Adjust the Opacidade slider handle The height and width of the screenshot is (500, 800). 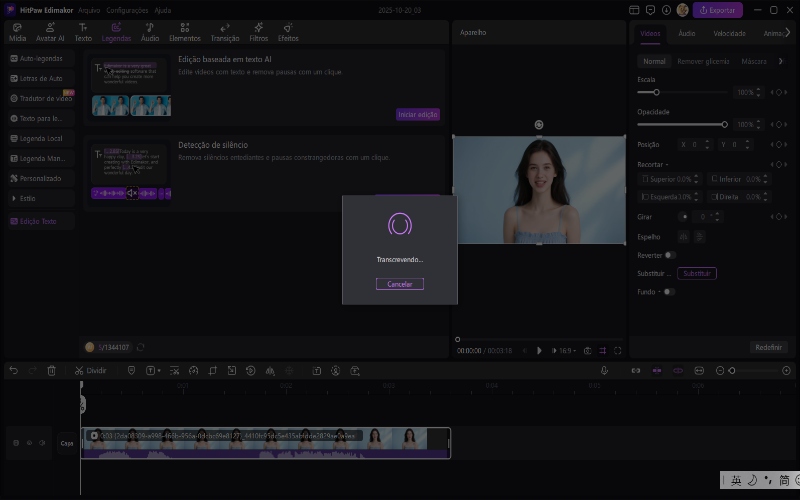(724, 124)
